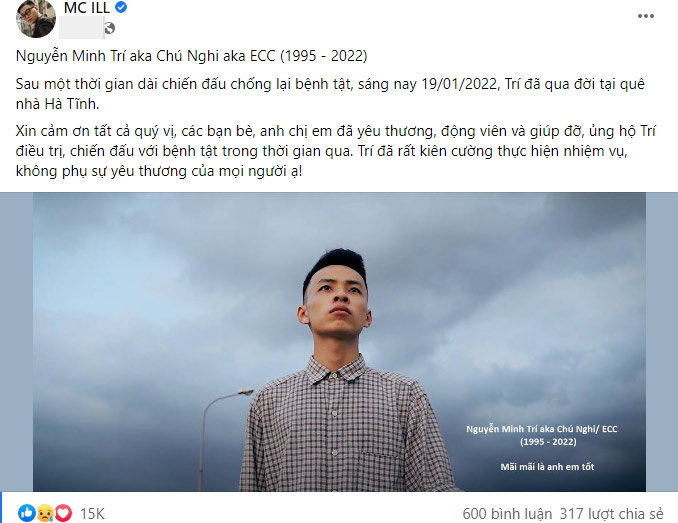Click the paragraph beginning 'Xin cảm ơn tất cả'
The height and width of the screenshot is (523, 678).
pos(336,151)
